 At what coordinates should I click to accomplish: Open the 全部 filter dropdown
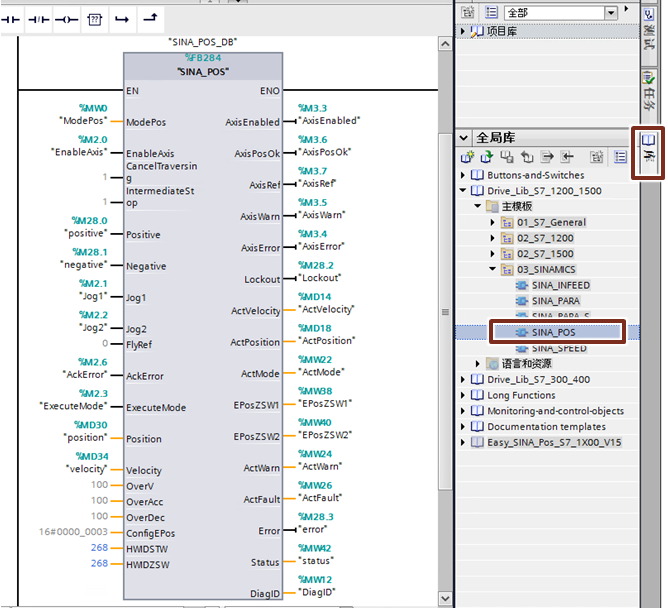click(611, 13)
